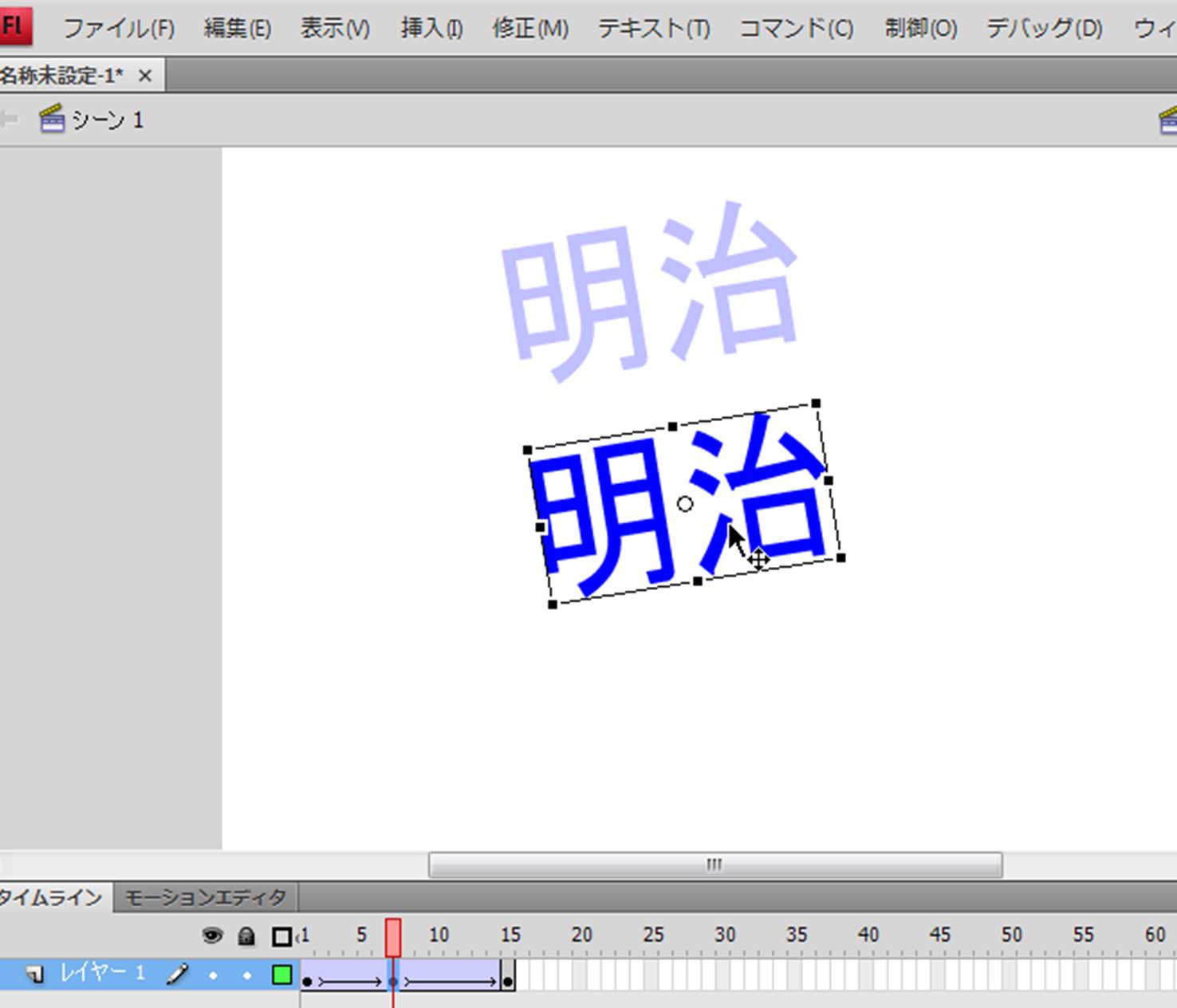Switch to the モーションエディタ tab
Image resolution: width=1177 pixels, height=1008 pixels.
click(x=206, y=898)
